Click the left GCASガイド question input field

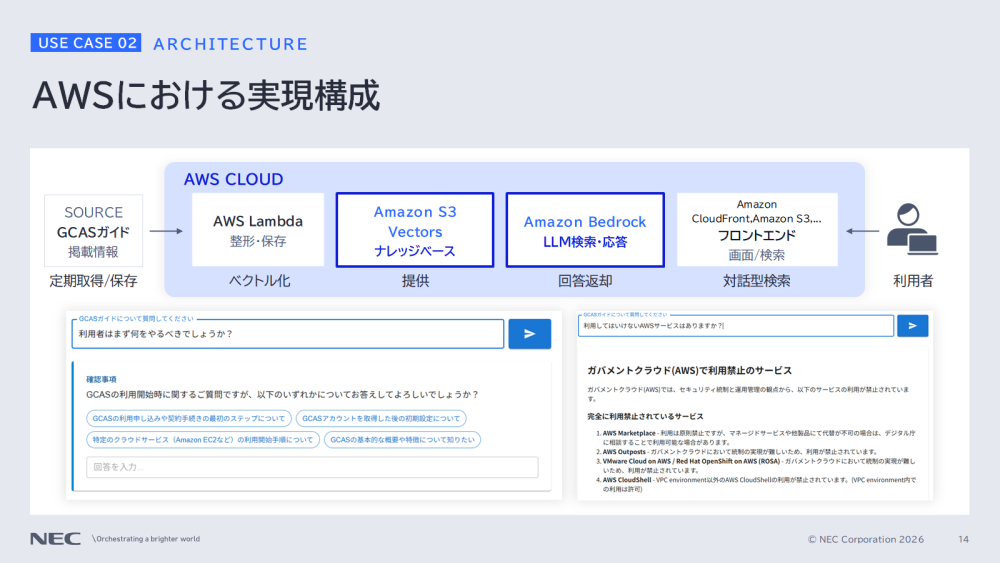pos(288,333)
